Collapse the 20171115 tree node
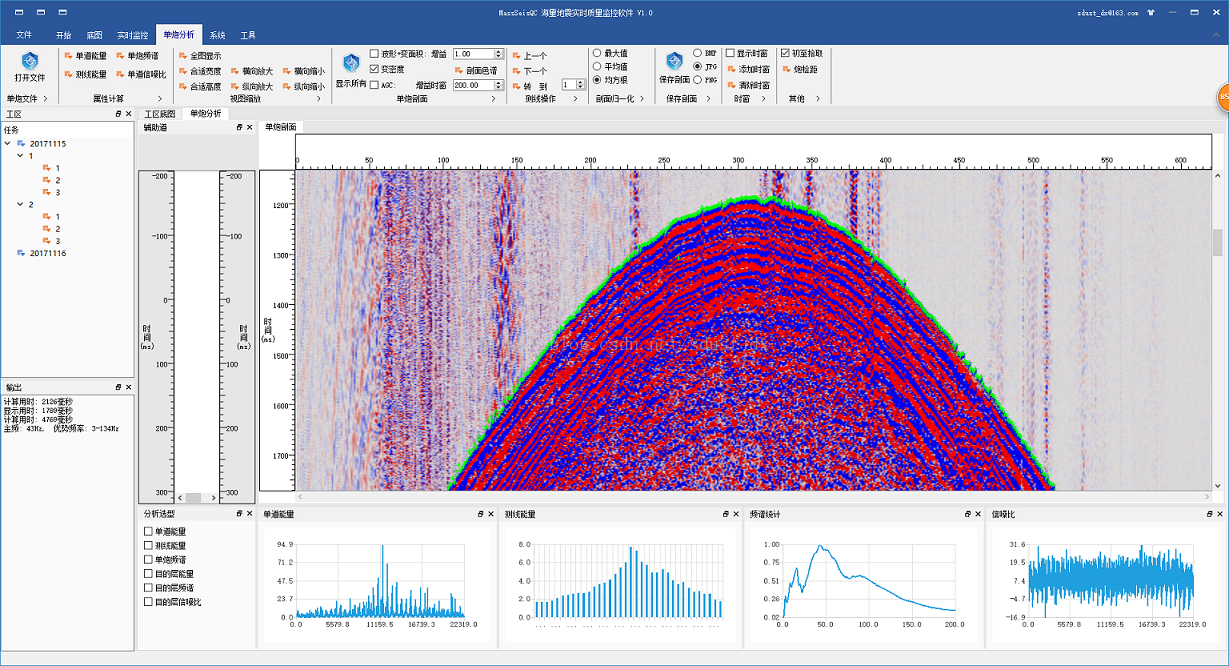The image size is (1229, 666). [x=8, y=143]
